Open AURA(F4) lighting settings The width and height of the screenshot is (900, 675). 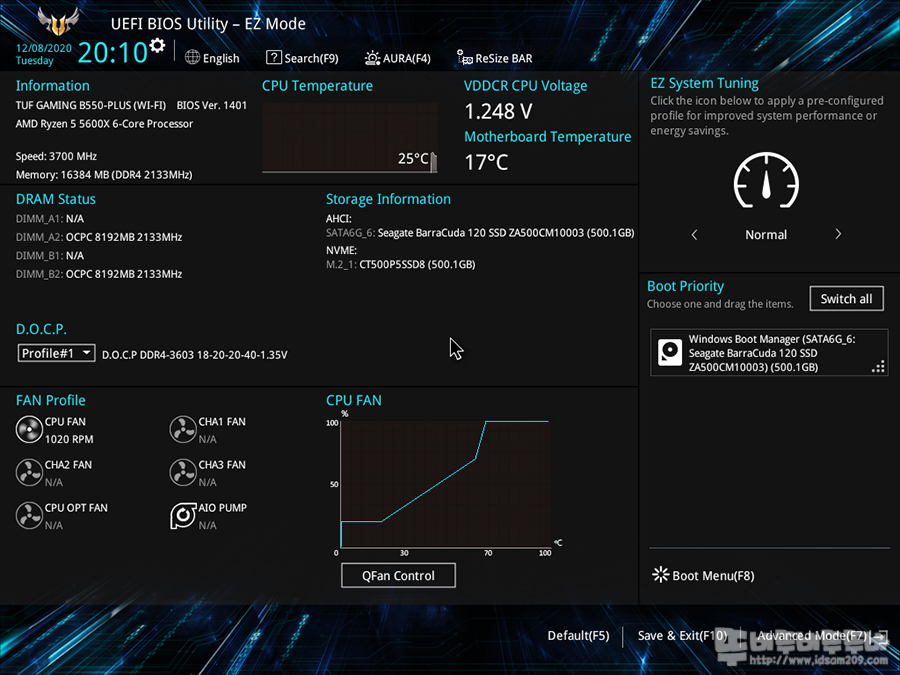point(398,58)
